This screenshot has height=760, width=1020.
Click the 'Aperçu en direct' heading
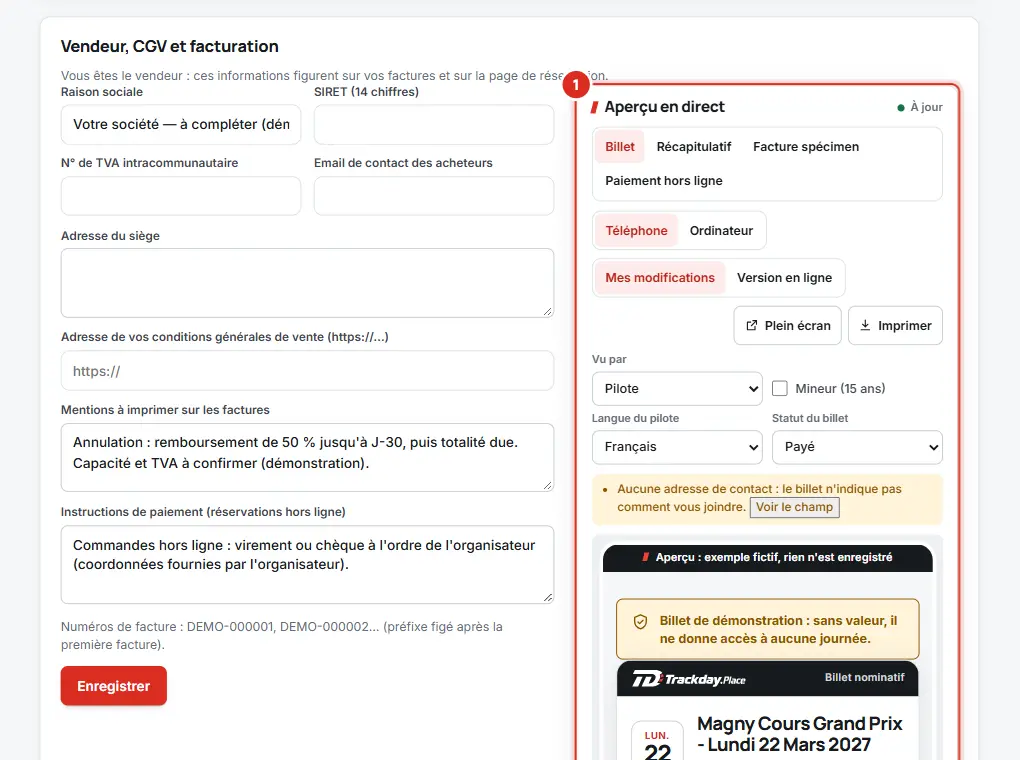664,107
